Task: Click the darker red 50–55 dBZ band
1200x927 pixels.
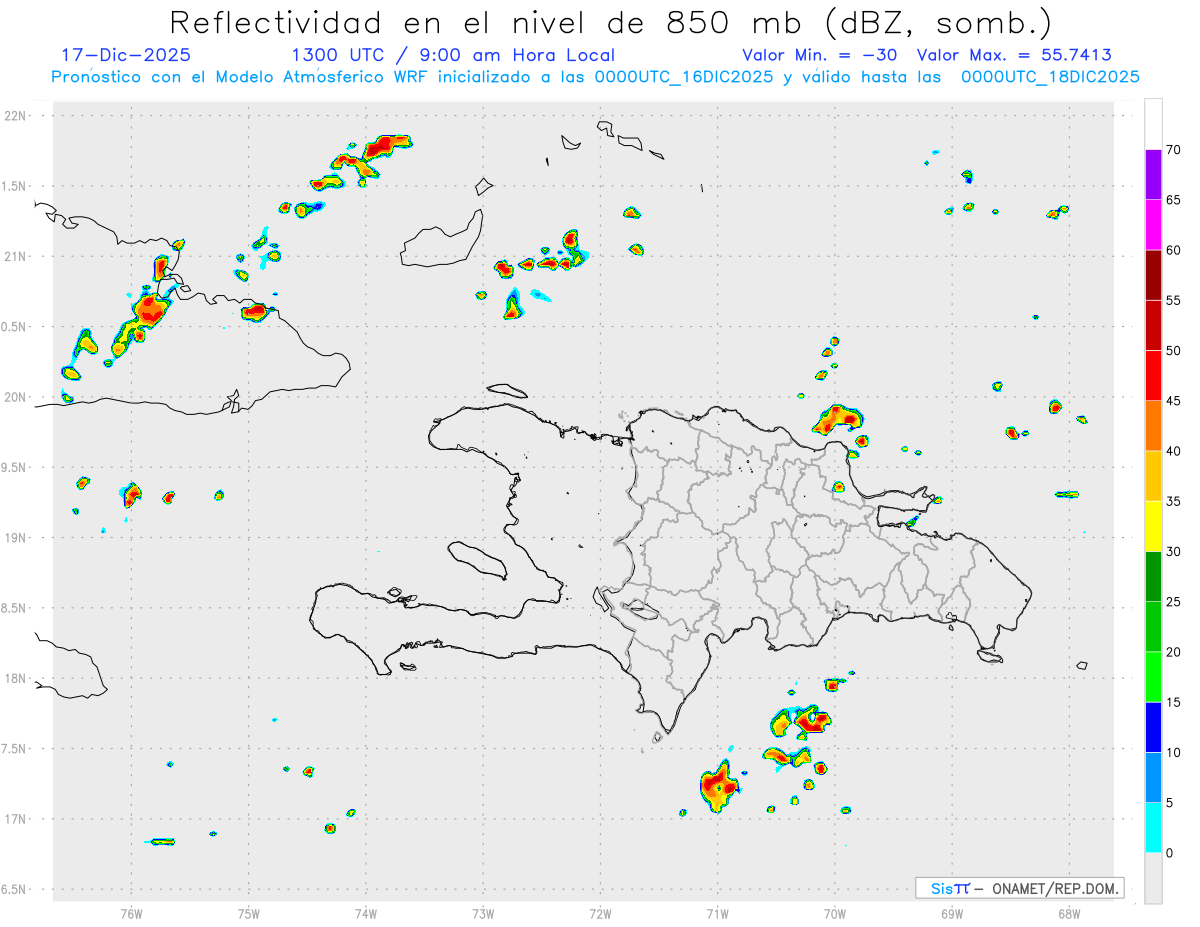Action: (x=1153, y=326)
